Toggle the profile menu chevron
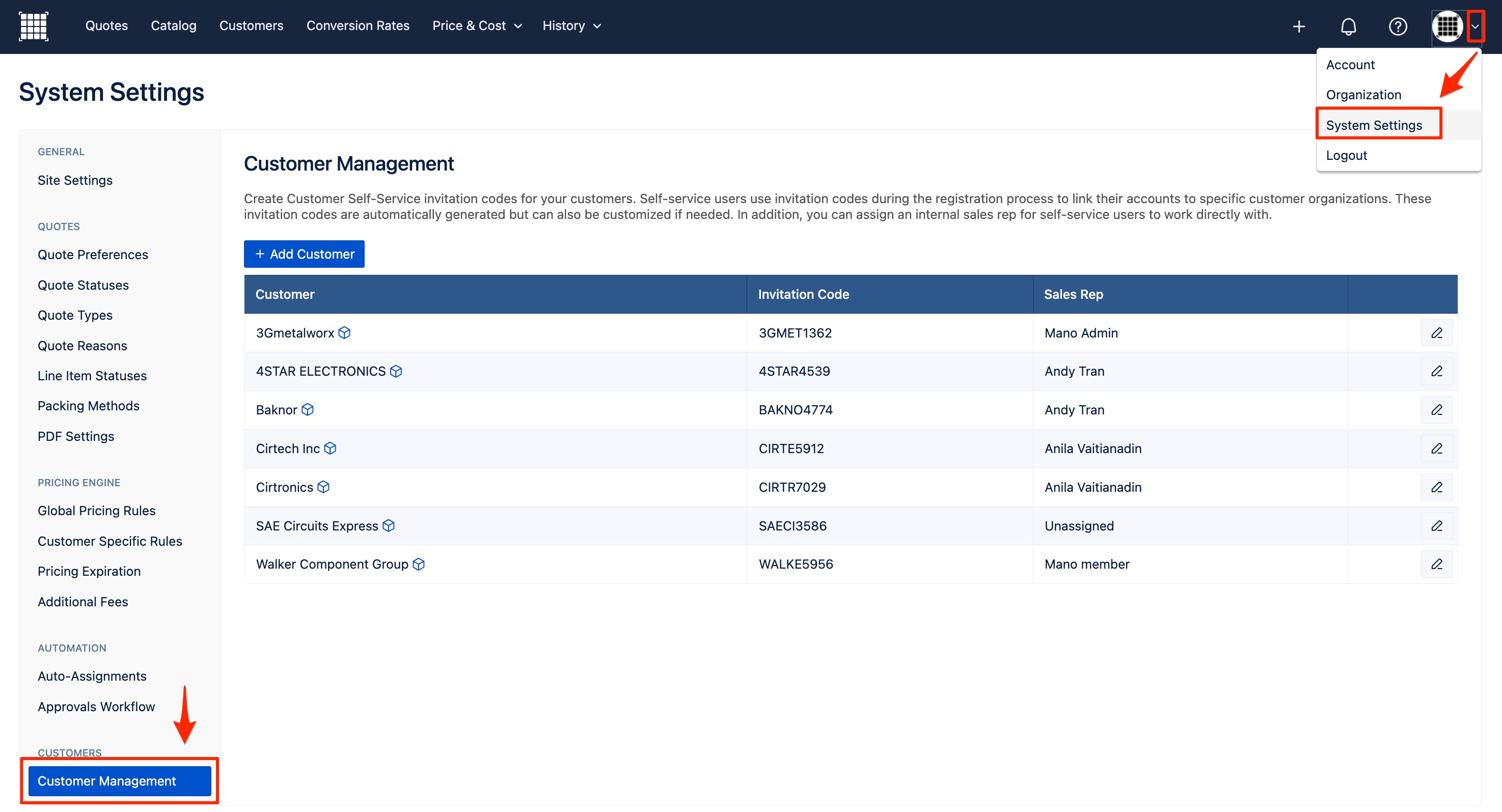Viewport: 1502px width, 812px height. point(1474,26)
